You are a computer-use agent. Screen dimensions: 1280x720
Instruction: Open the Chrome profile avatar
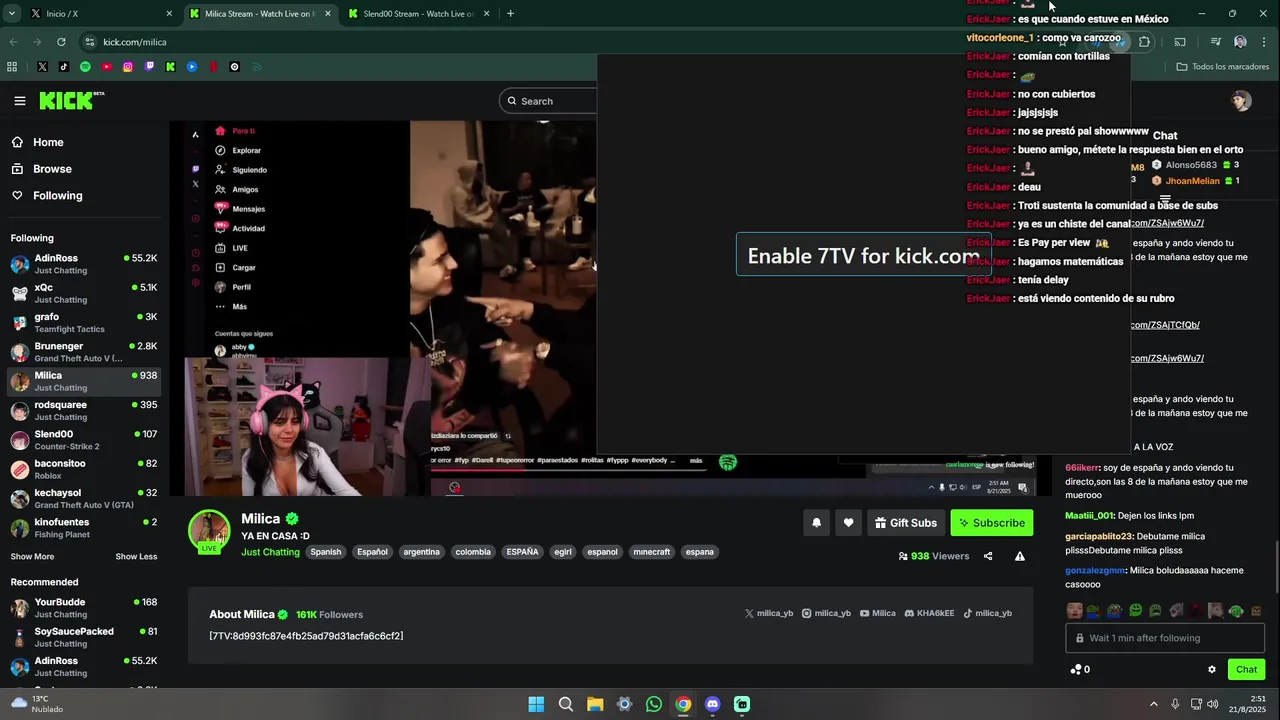click(1240, 42)
